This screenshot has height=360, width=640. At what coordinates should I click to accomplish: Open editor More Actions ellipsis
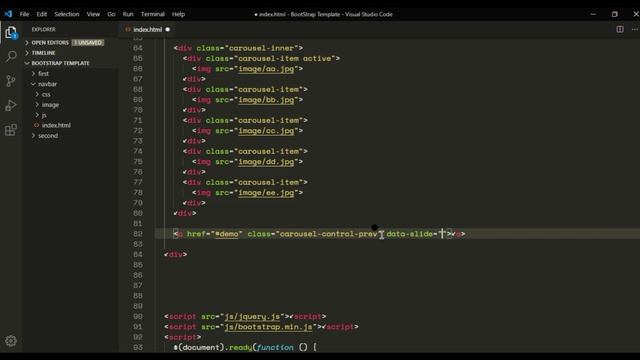pyautogui.click(x=635, y=29)
